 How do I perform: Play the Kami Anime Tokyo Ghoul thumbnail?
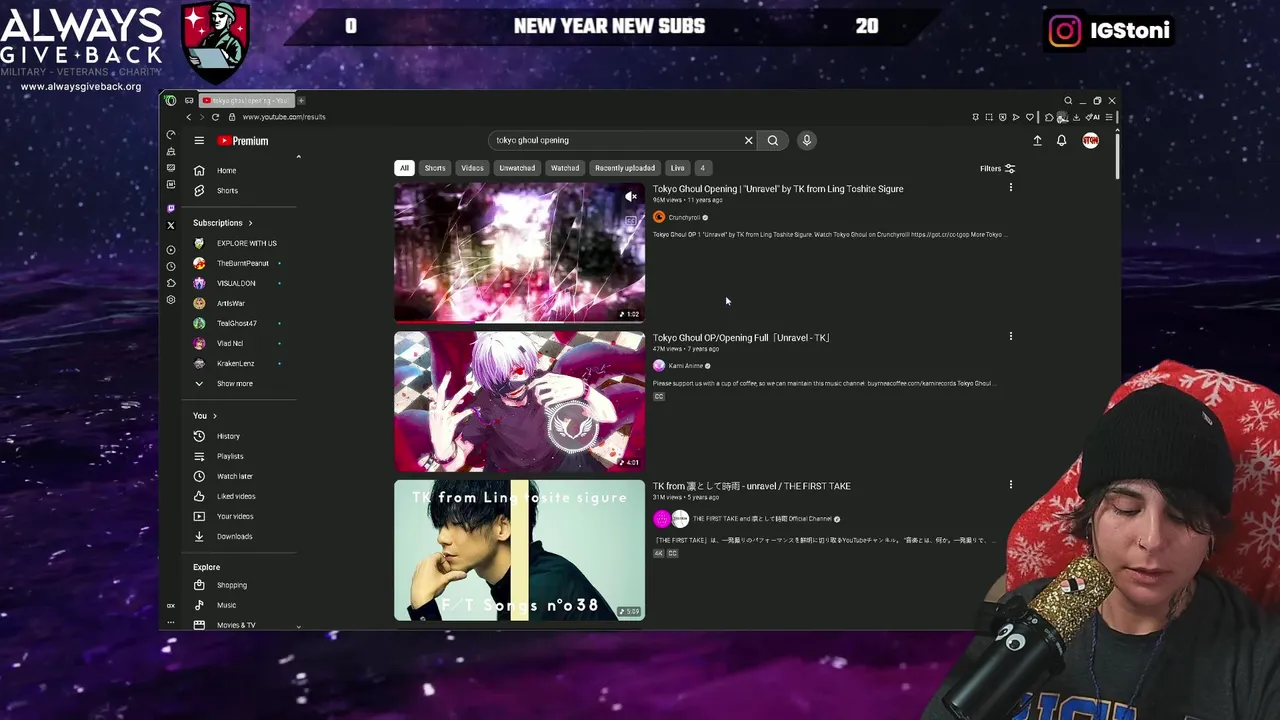pyautogui.click(x=519, y=401)
